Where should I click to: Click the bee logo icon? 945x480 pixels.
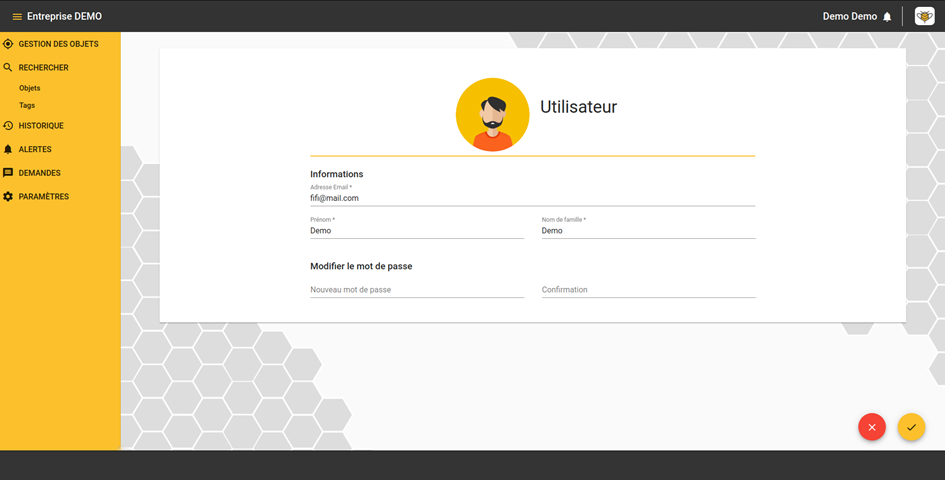click(x=925, y=16)
